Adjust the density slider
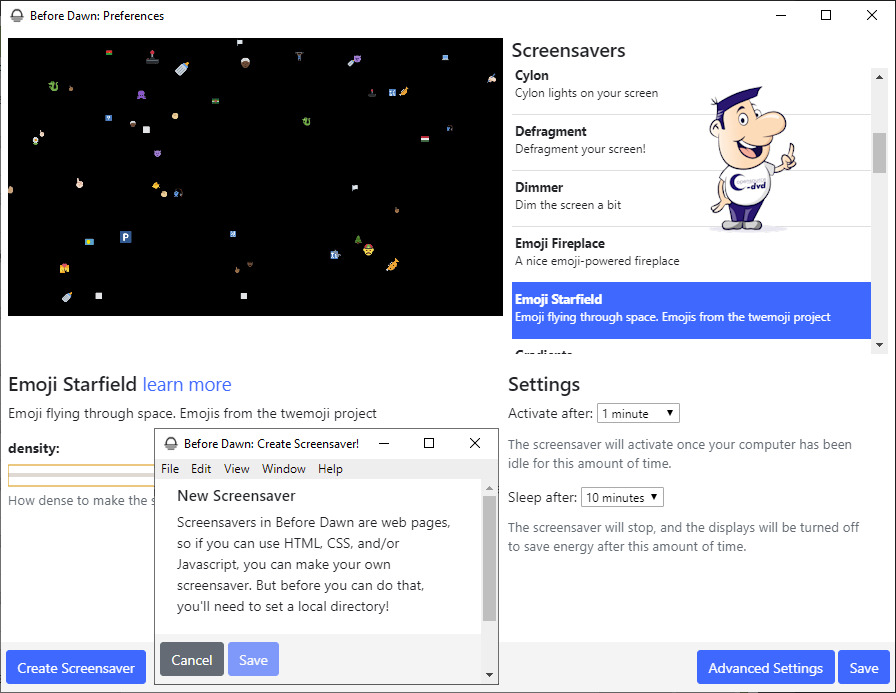 (82, 475)
